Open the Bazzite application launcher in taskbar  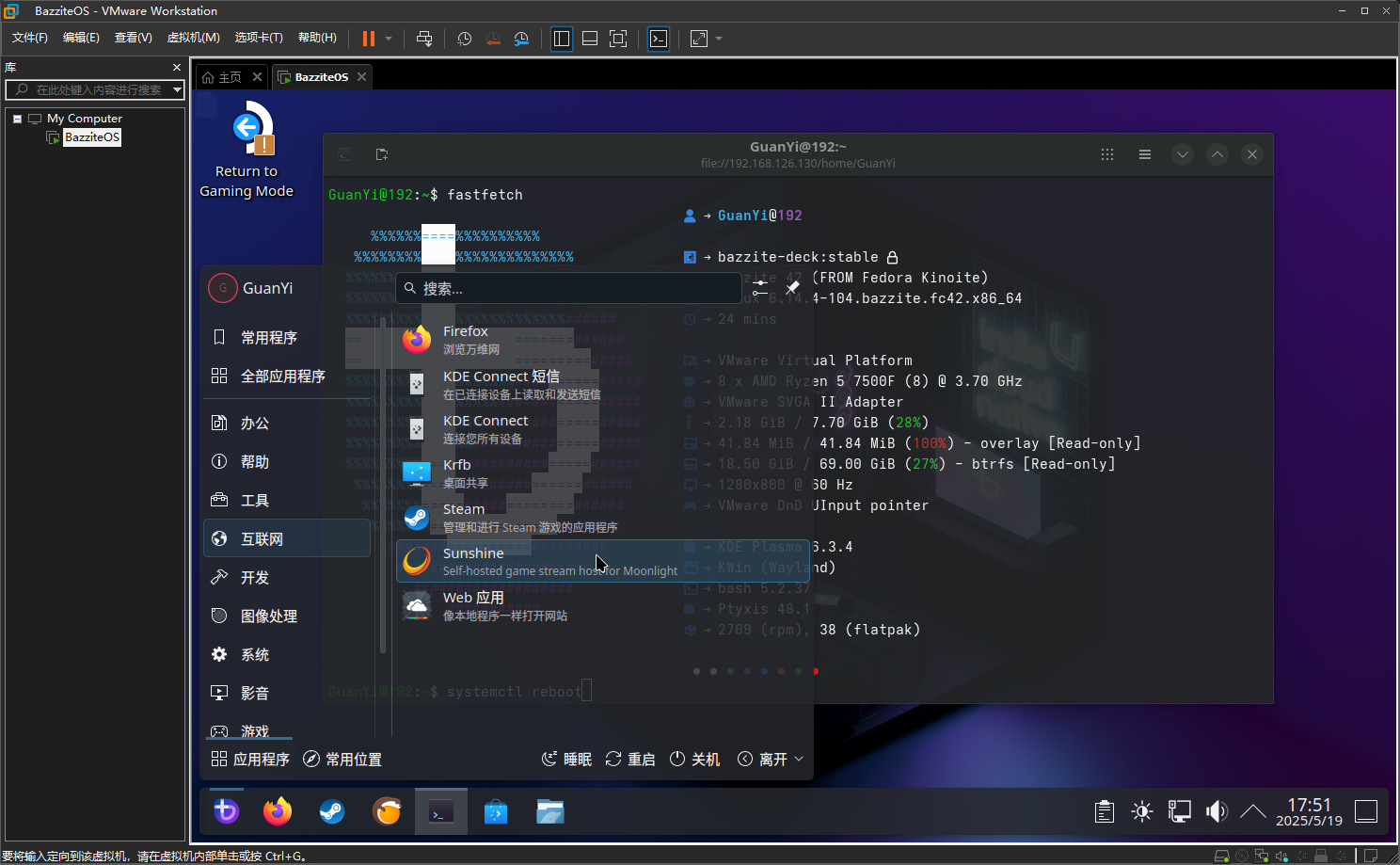(x=226, y=811)
